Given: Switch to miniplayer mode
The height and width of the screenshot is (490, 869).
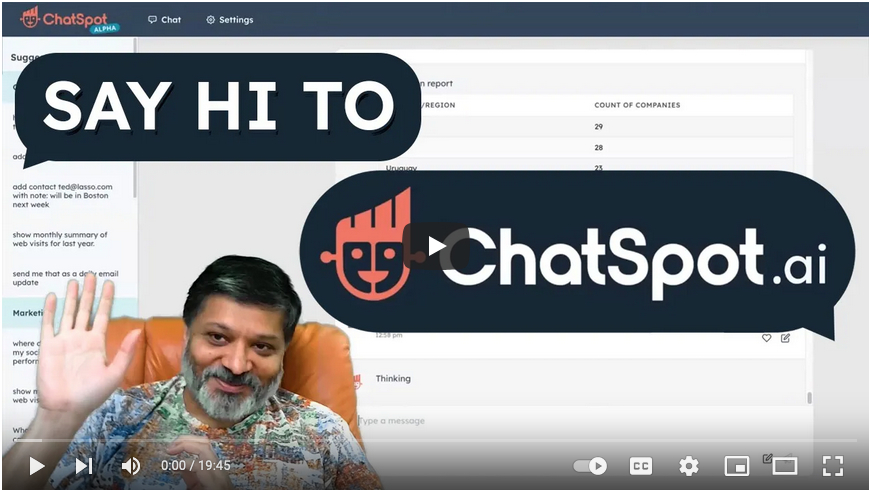Looking at the screenshot, I should (737, 466).
